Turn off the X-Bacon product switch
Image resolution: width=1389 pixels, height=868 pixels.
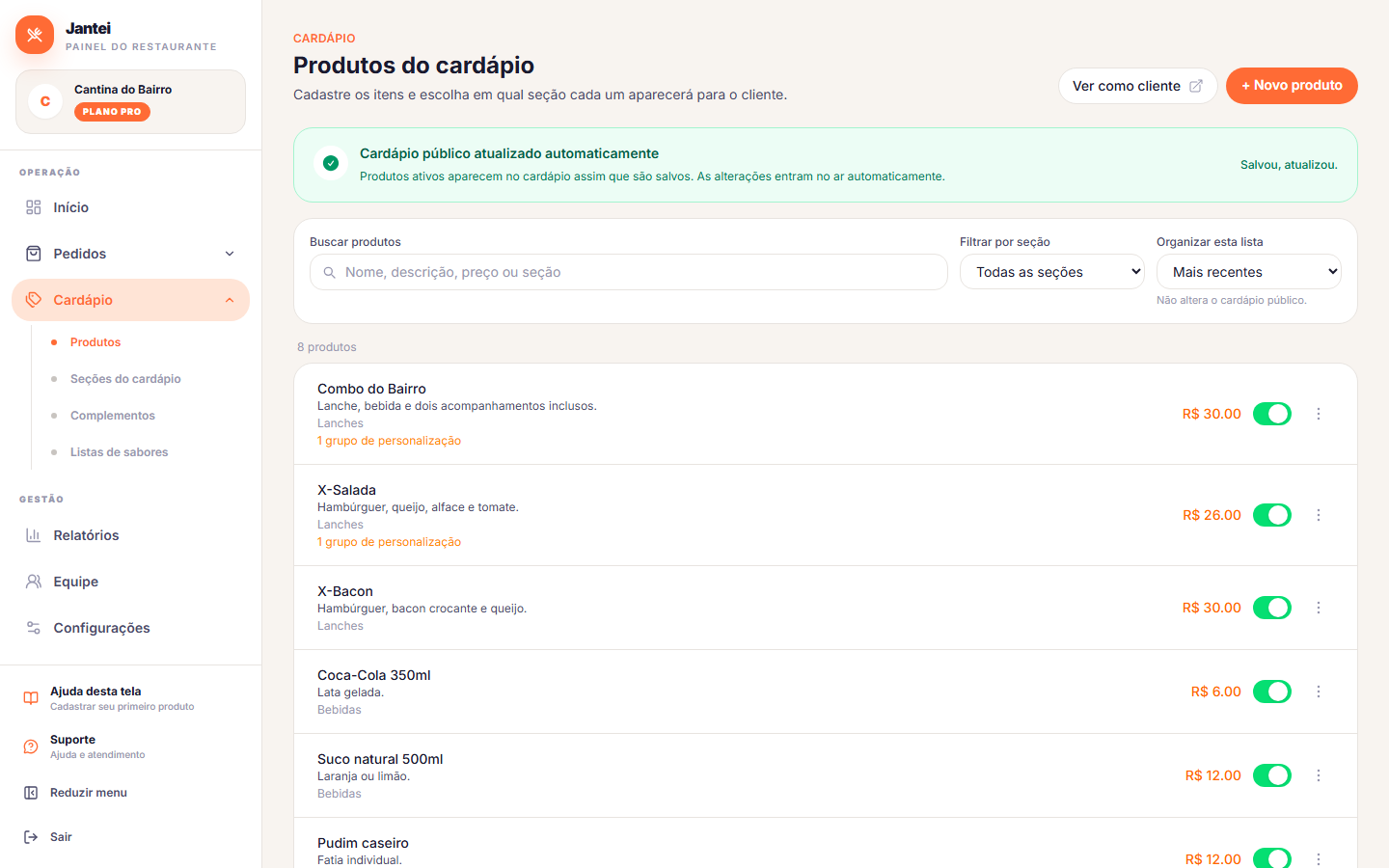click(x=1272, y=608)
